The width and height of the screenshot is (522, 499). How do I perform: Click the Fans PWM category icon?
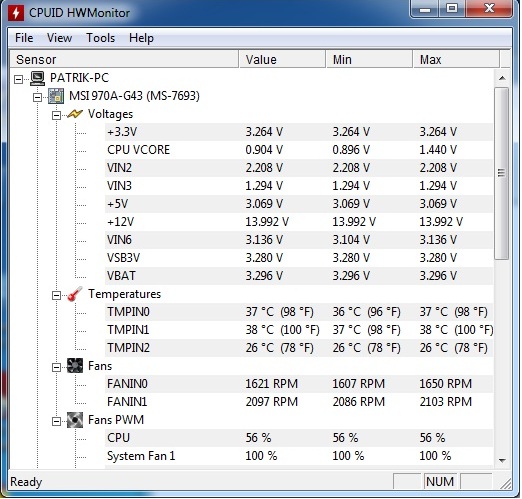tap(75, 420)
